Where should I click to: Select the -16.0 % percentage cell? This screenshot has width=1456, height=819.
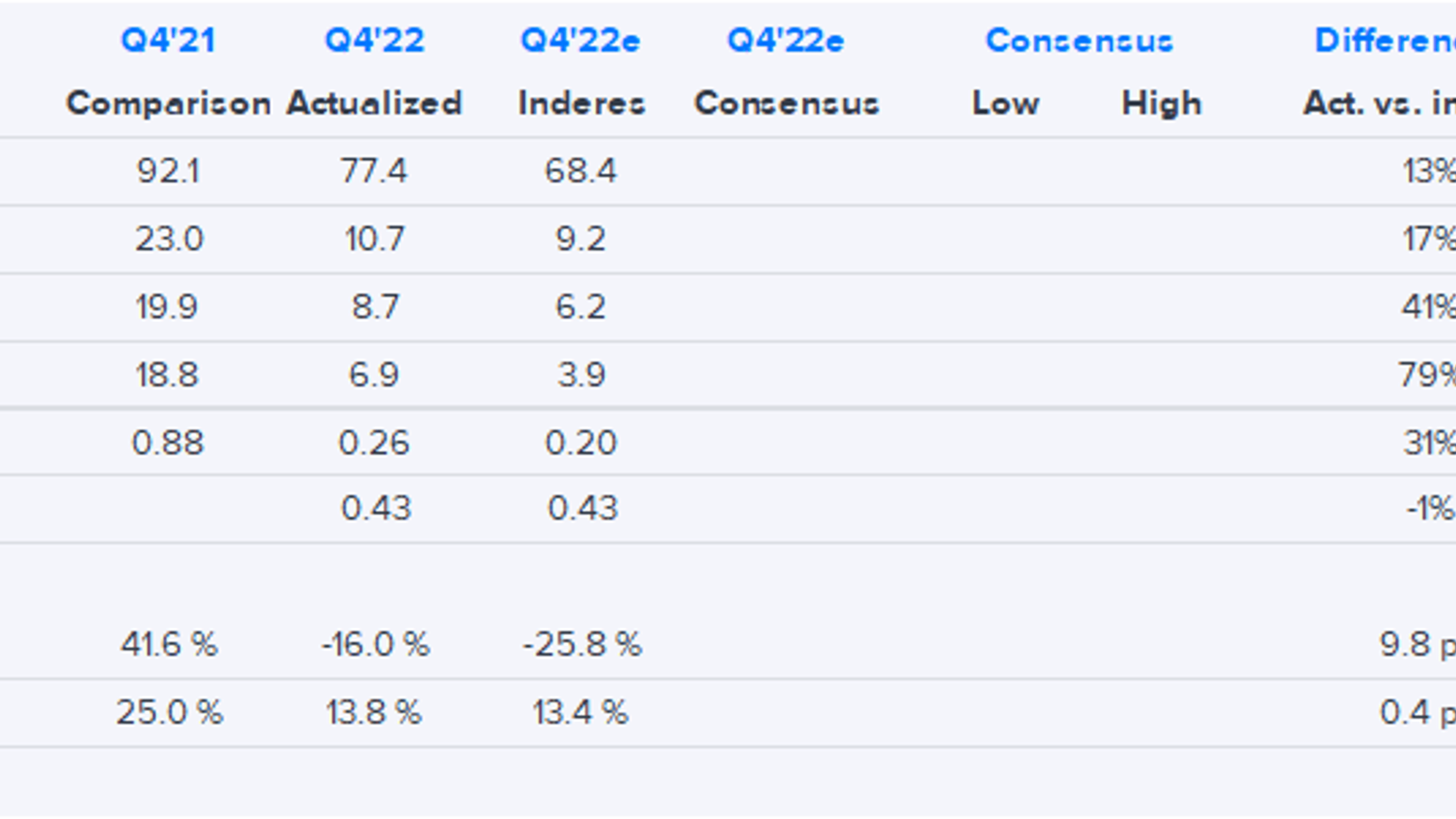pos(376,644)
